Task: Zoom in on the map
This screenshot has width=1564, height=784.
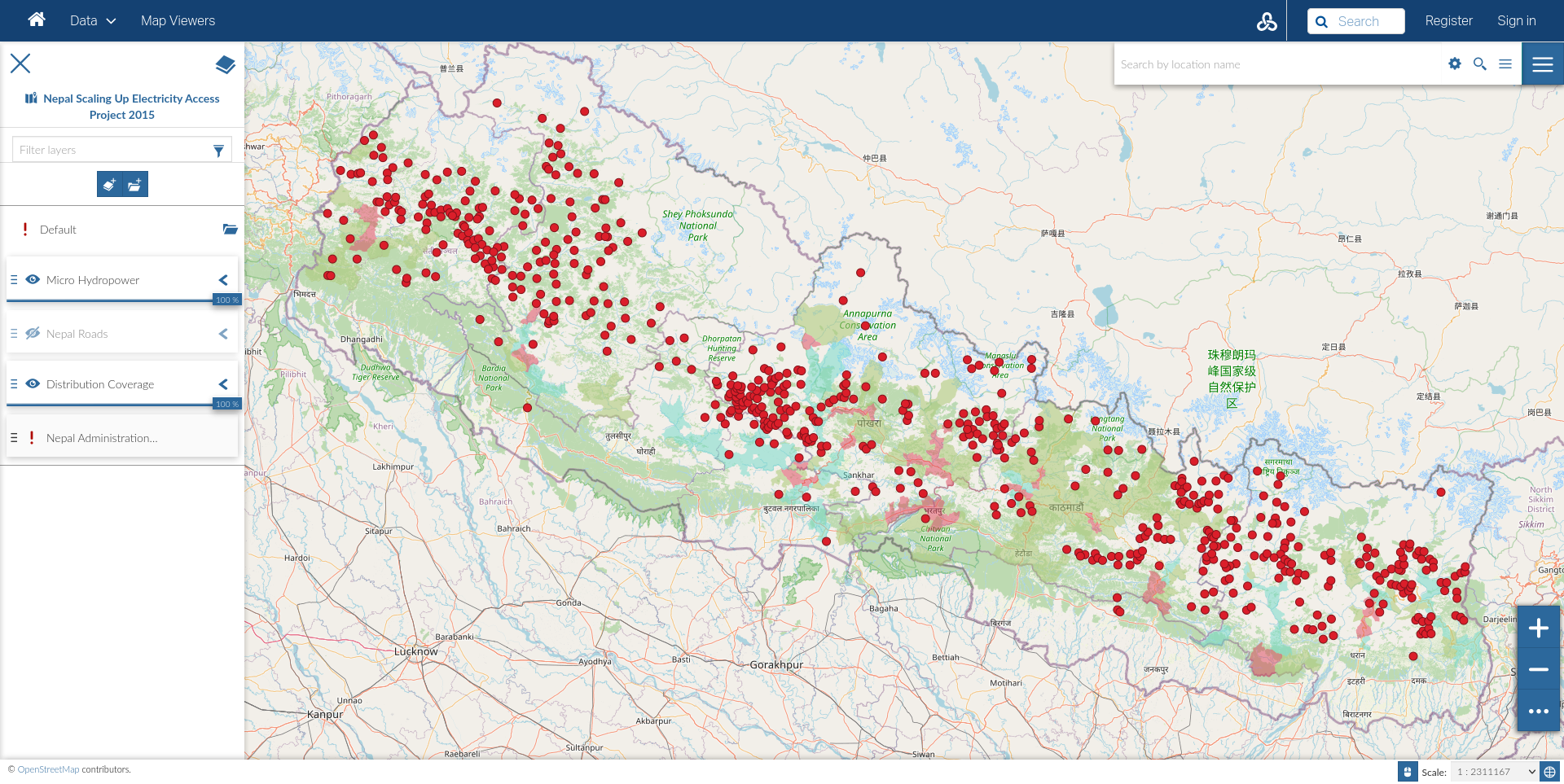Action: click(x=1538, y=628)
